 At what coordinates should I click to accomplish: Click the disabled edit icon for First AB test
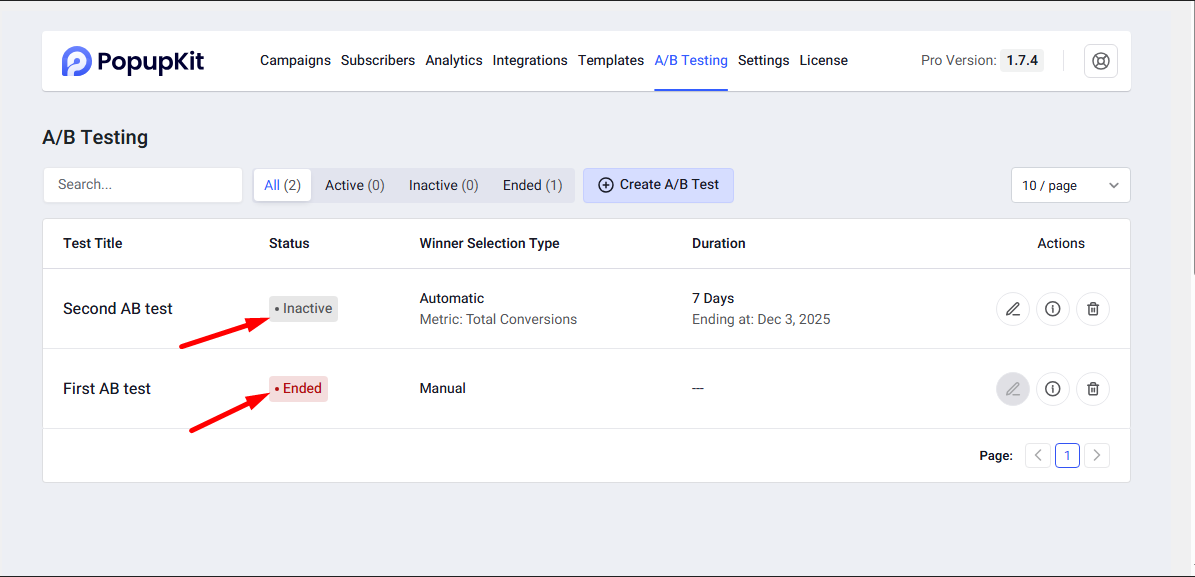(1013, 389)
